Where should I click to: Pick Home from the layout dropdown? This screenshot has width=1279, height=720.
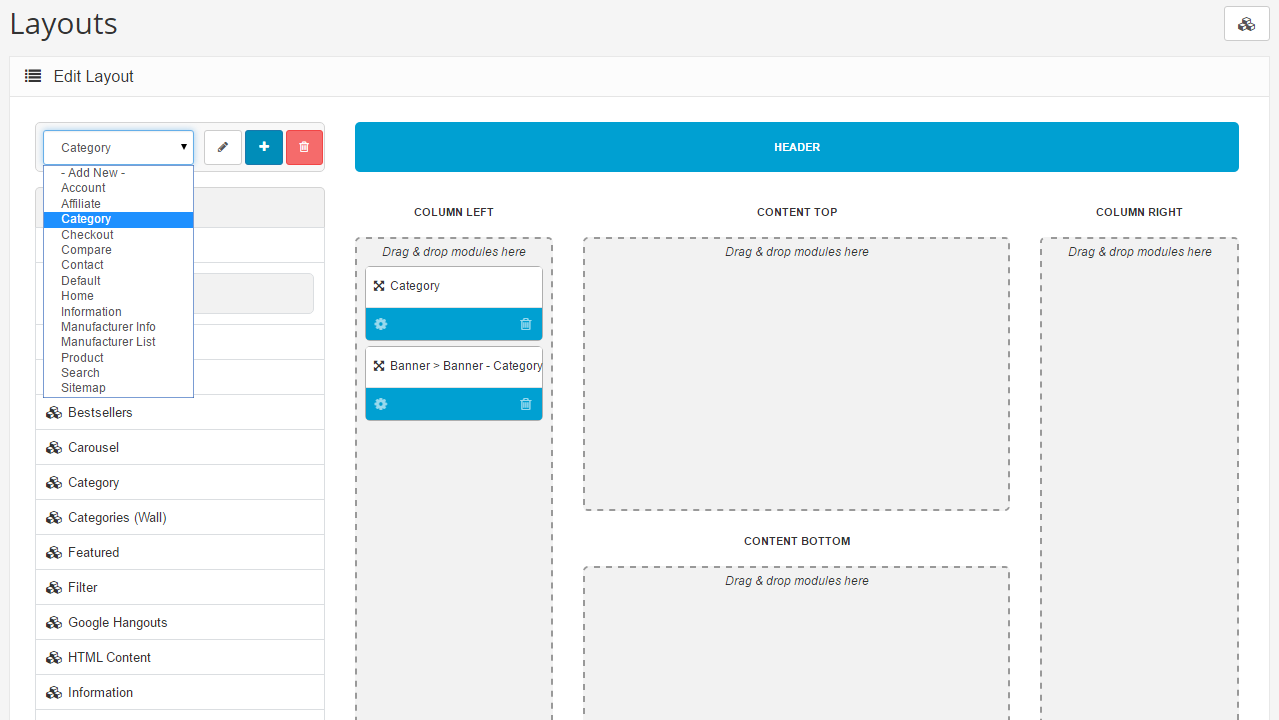(118, 296)
